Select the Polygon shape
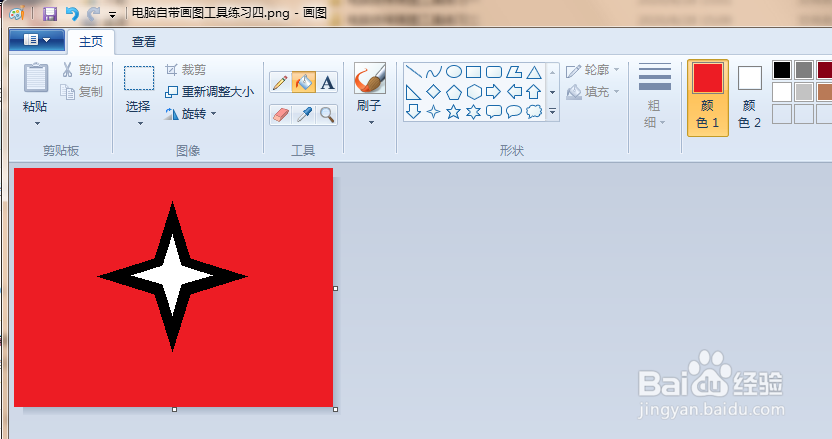The height and width of the screenshot is (439, 832). coord(514,72)
